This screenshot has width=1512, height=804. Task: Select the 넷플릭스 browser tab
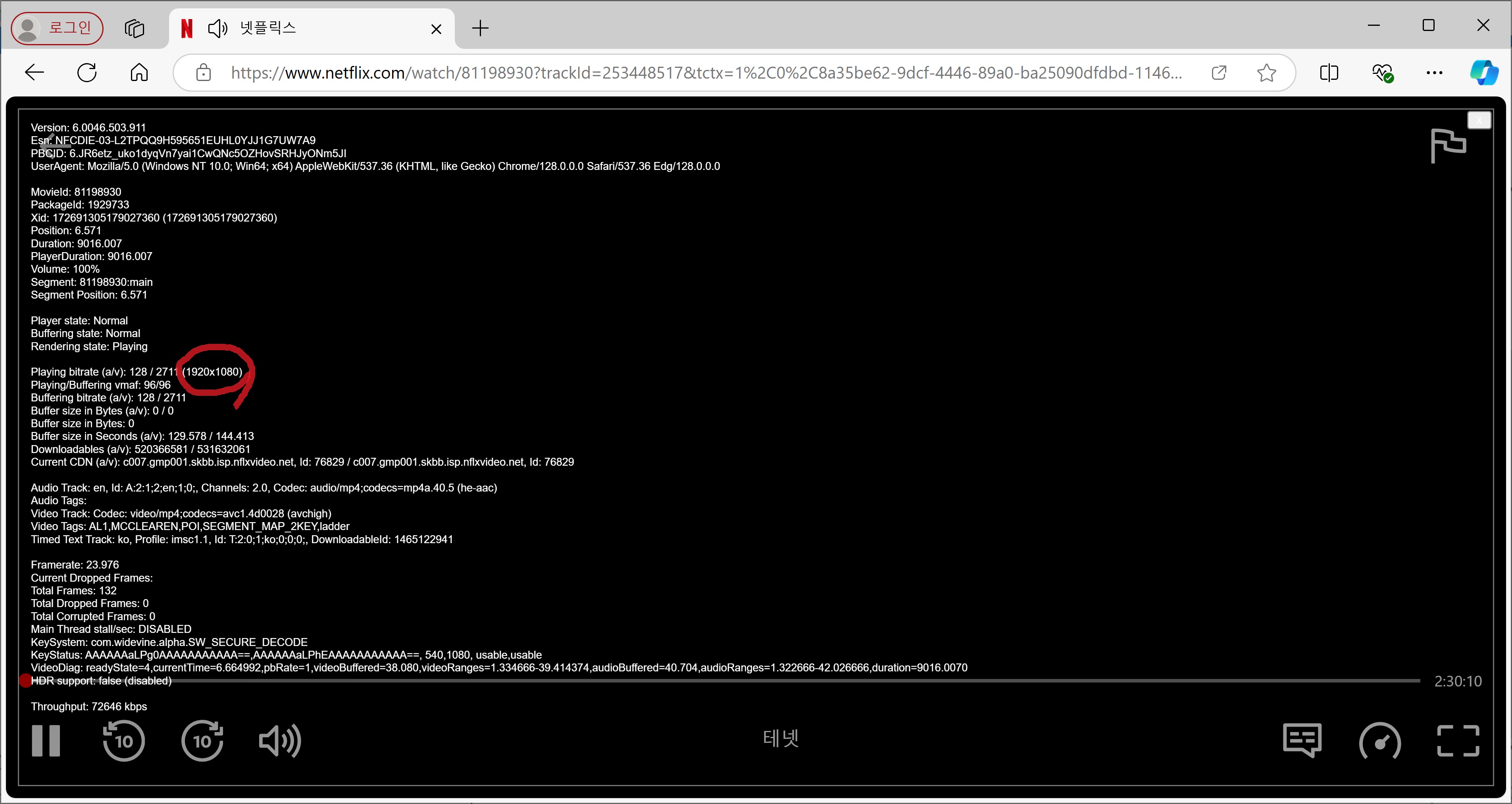point(311,28)
